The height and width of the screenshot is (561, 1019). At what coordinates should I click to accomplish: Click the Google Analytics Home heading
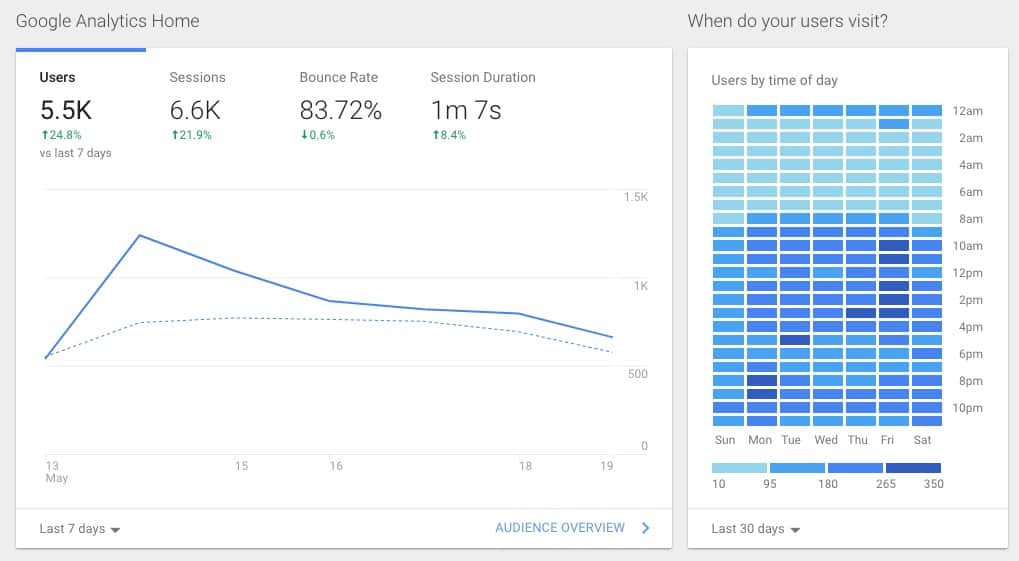[x=107, y=21]
